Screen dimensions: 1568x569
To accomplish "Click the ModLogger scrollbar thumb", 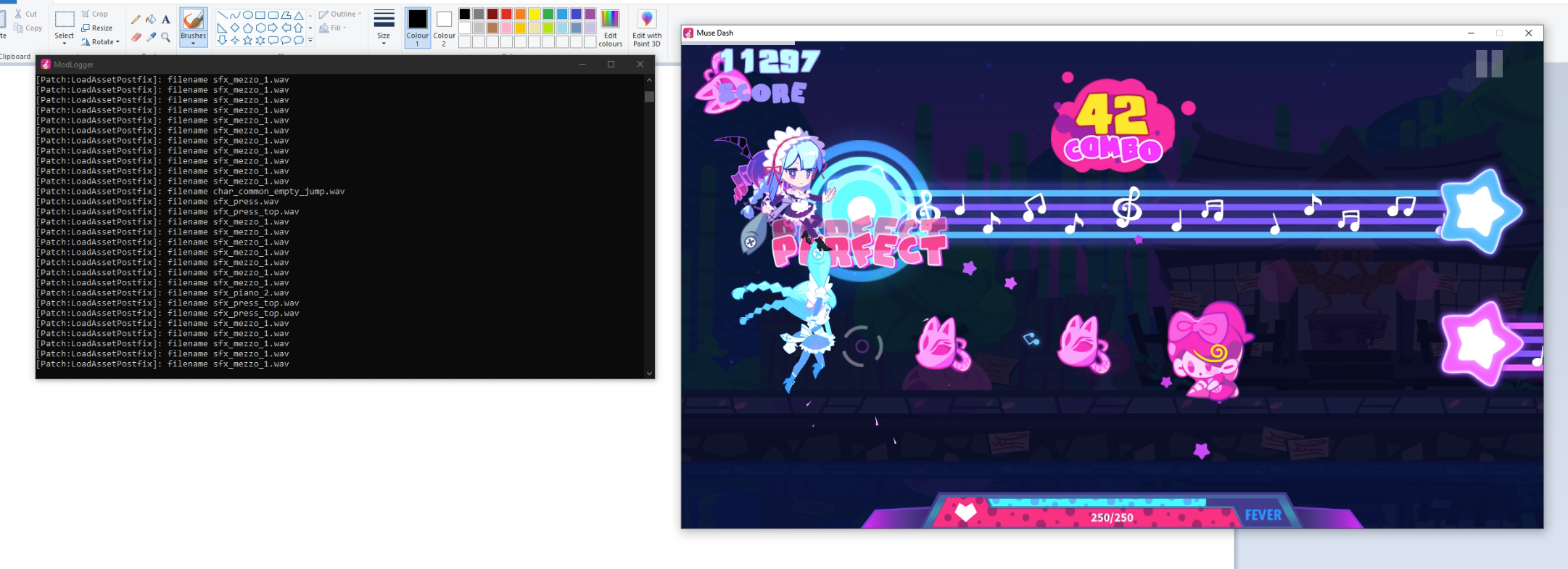I will (649, 96).
